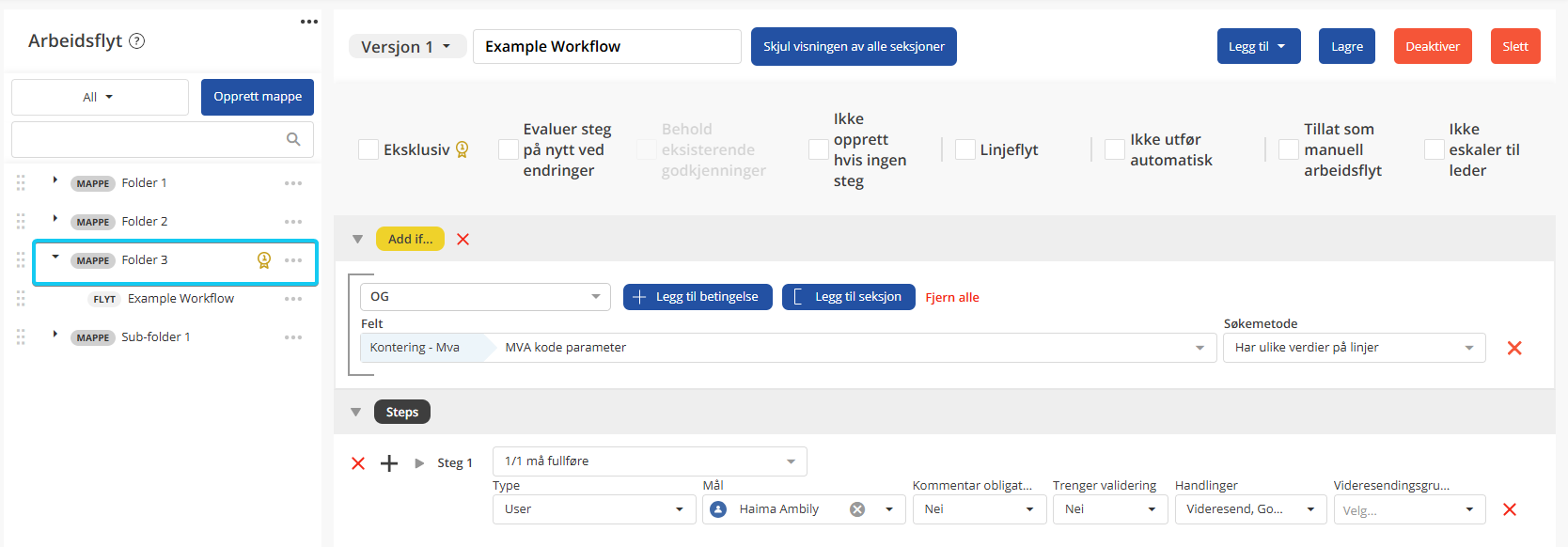Image resolution: width=1568 pixels, height=547 pixels.
Task: Click Skjul visningen av alle seksjoner
Action: pyautogui.click(x=854, y=46)
